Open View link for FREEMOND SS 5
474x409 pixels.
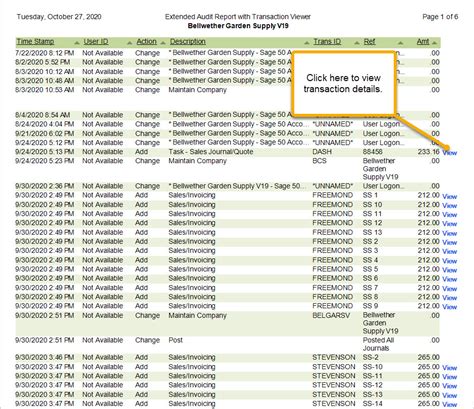pos(449,270)
